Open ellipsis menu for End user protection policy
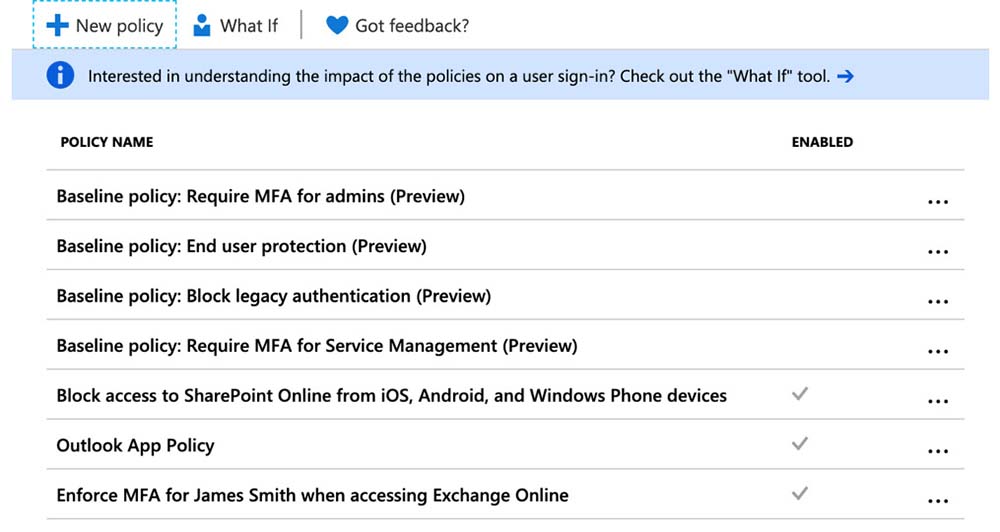Image resolution: width=1000 pixels, height=532 pixels. 937,252
